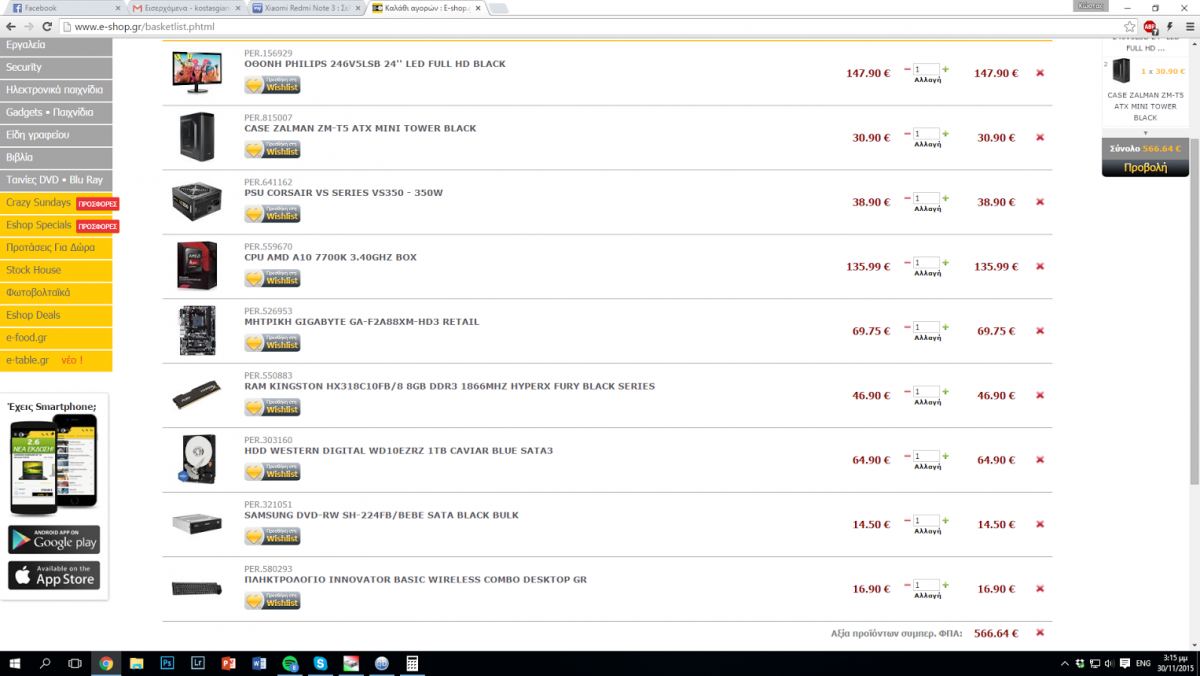Screen dimensions: 1200x676
Task: Focus the quantity field for the Gigabyte motherboard
Action: point(926,327)
